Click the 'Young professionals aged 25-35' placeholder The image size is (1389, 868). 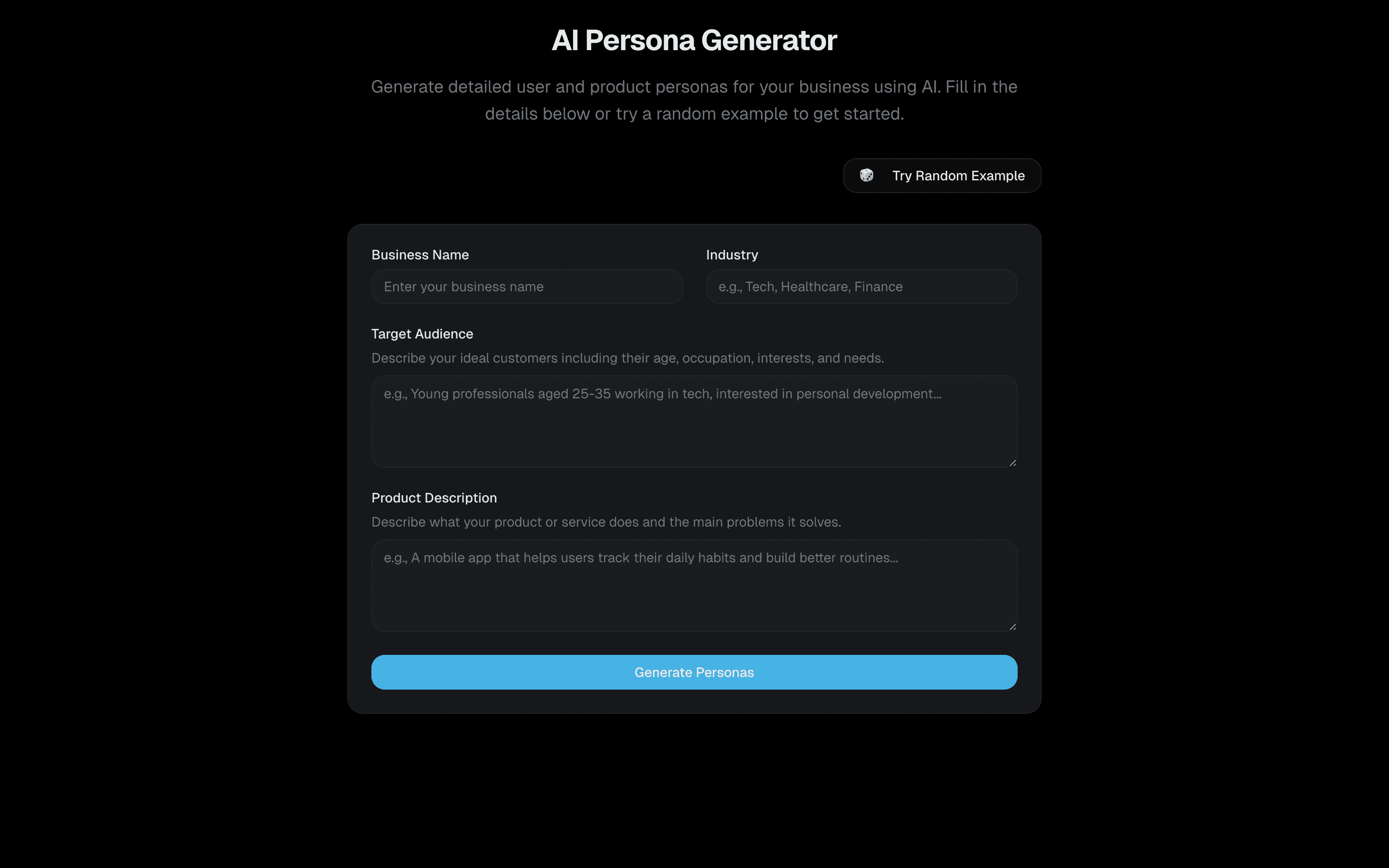tap(662, 394)
